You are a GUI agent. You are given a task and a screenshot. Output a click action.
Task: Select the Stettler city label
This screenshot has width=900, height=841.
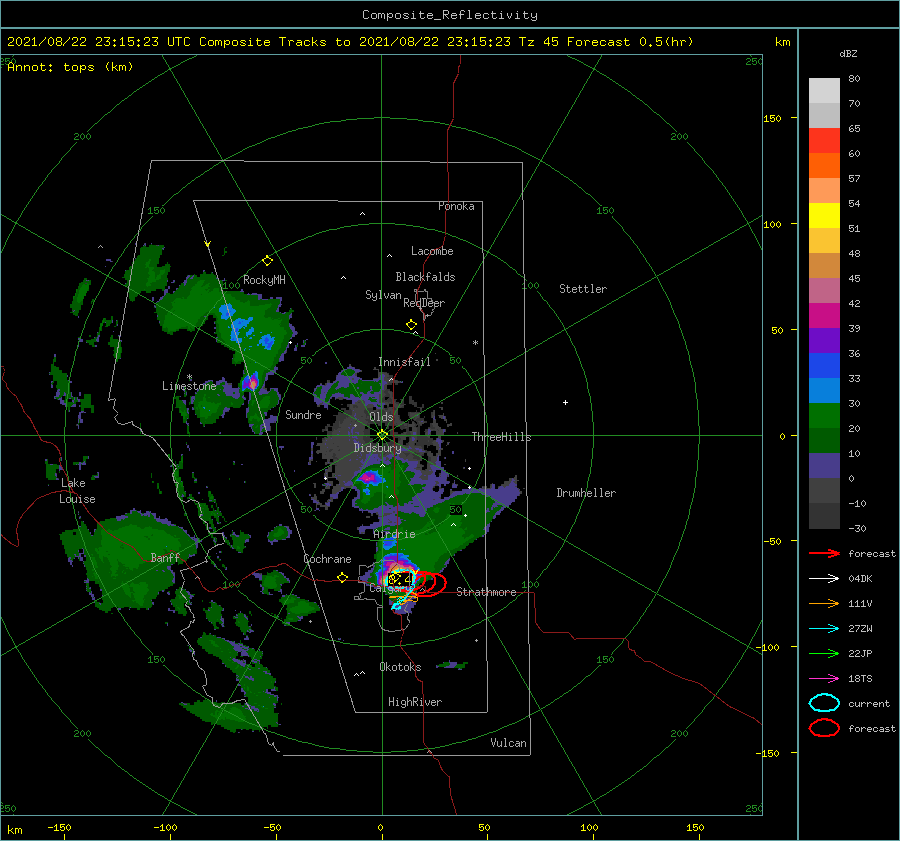[583, 289]
